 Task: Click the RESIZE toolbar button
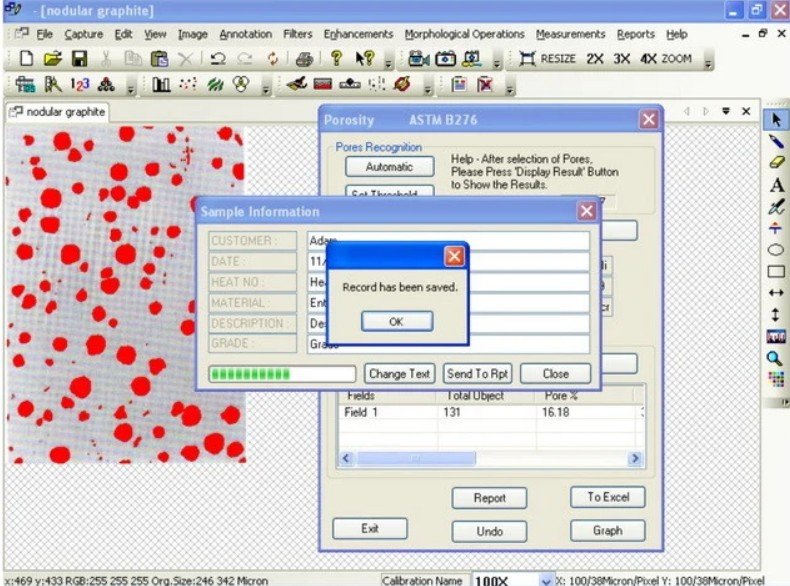coord(547,59)
